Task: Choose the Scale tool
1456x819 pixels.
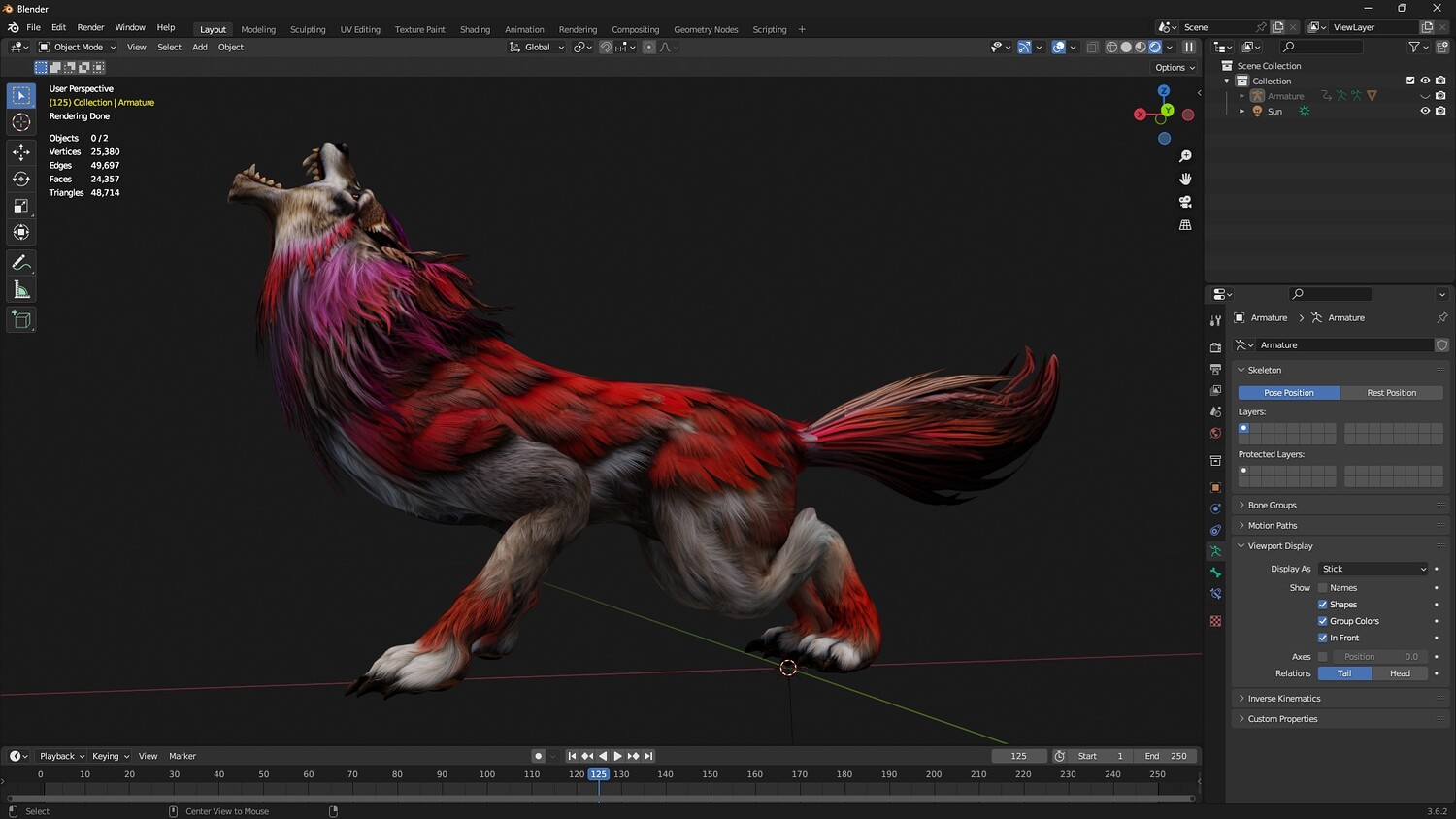Action: pos(21,206)
